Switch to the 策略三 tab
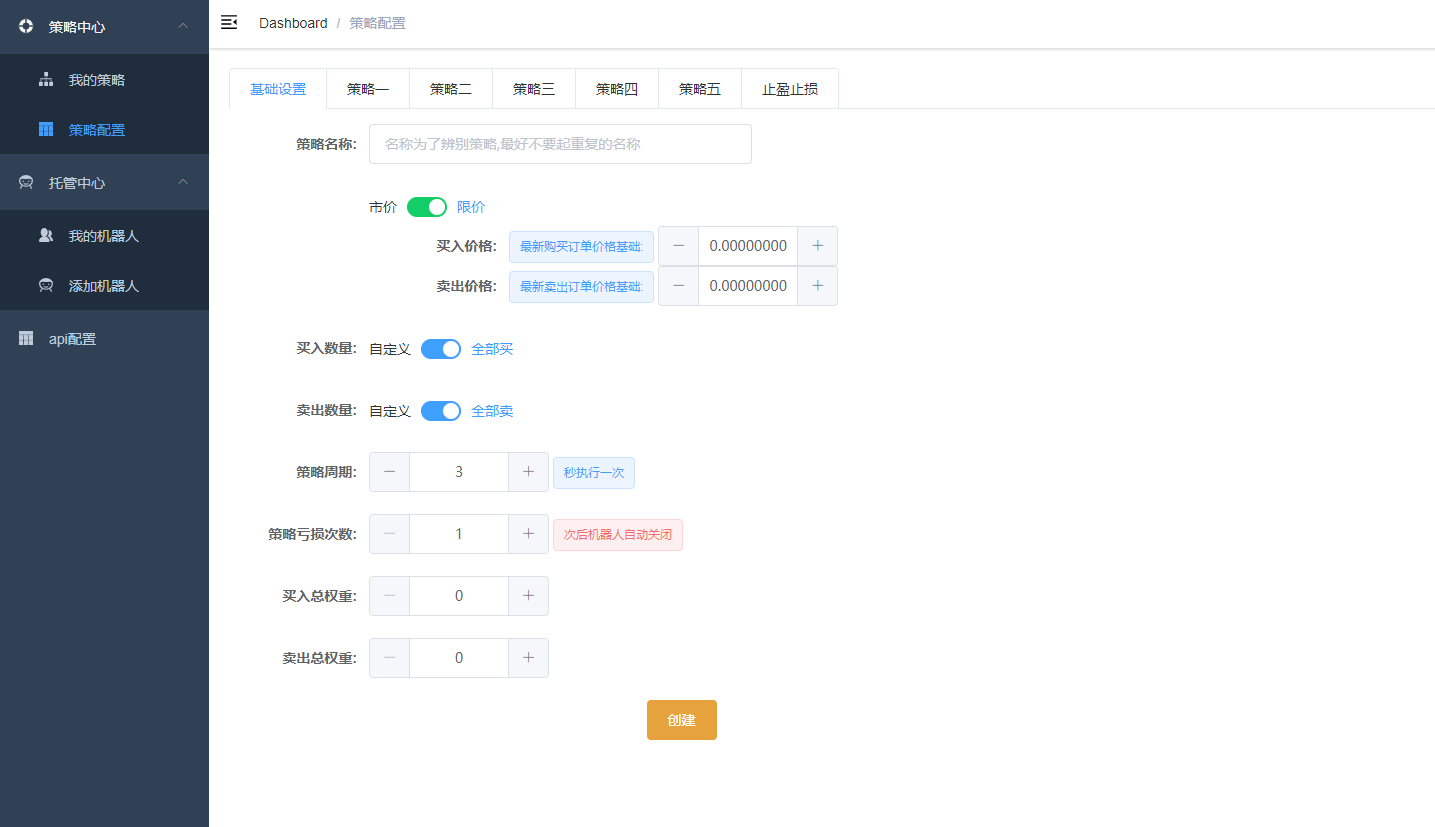Image resolution: width=1435 pixels, height=827 pixels. tap(534, 89)
